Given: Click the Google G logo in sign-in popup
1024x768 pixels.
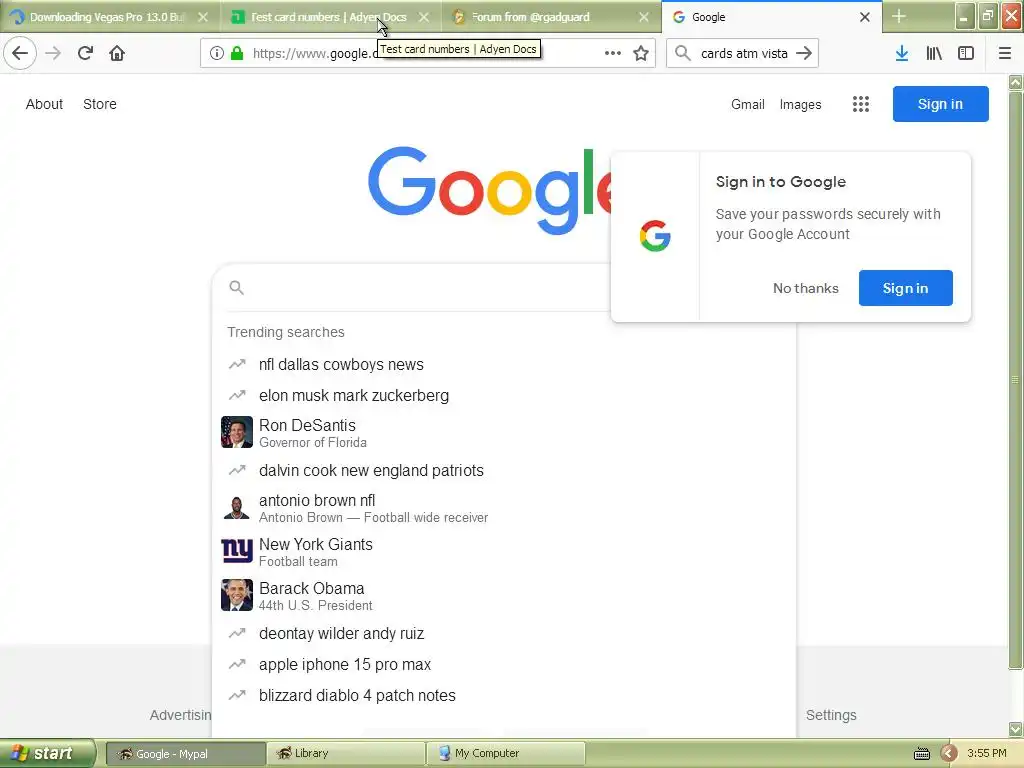Looking at the screenshot, I should click(655, 236).
